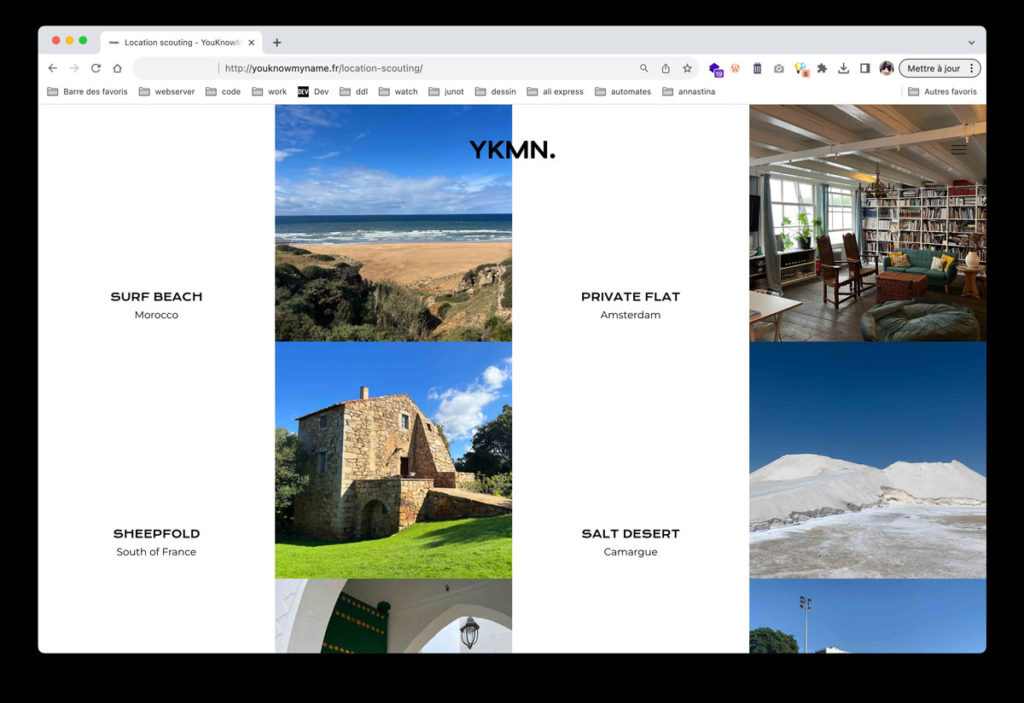
Task: Share this page using the share icon
Action: [x=665, y=68]
